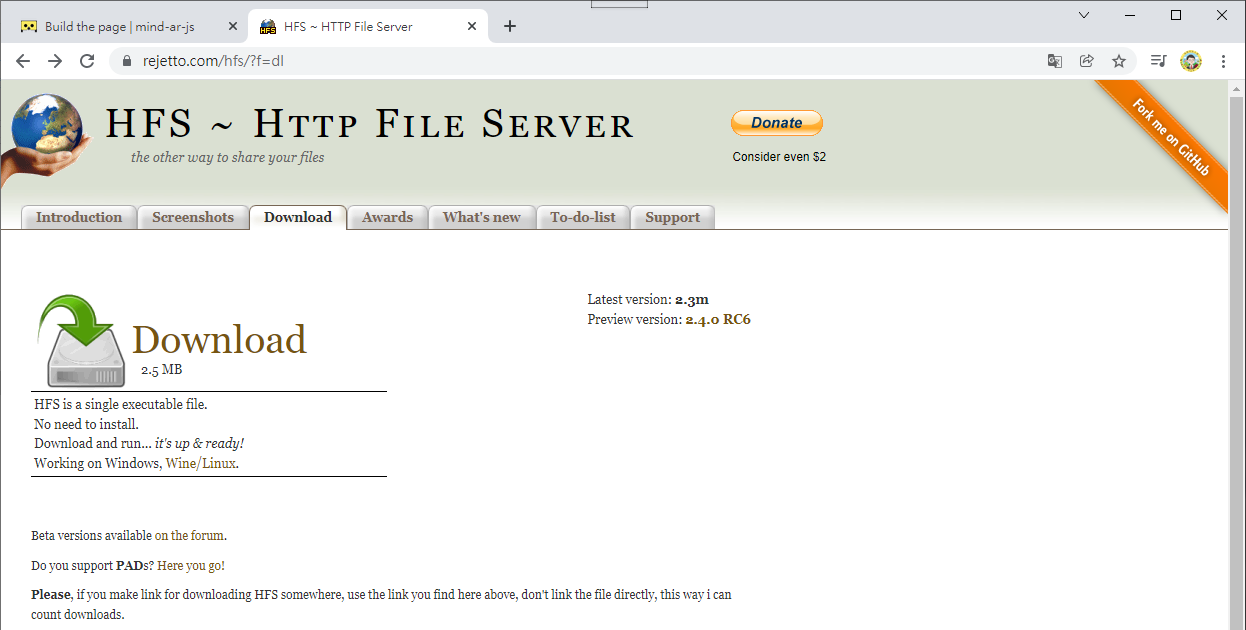The image size is (1246, 630).
Task: Click the 'Consider even $2' text
Action: point(779,157)
